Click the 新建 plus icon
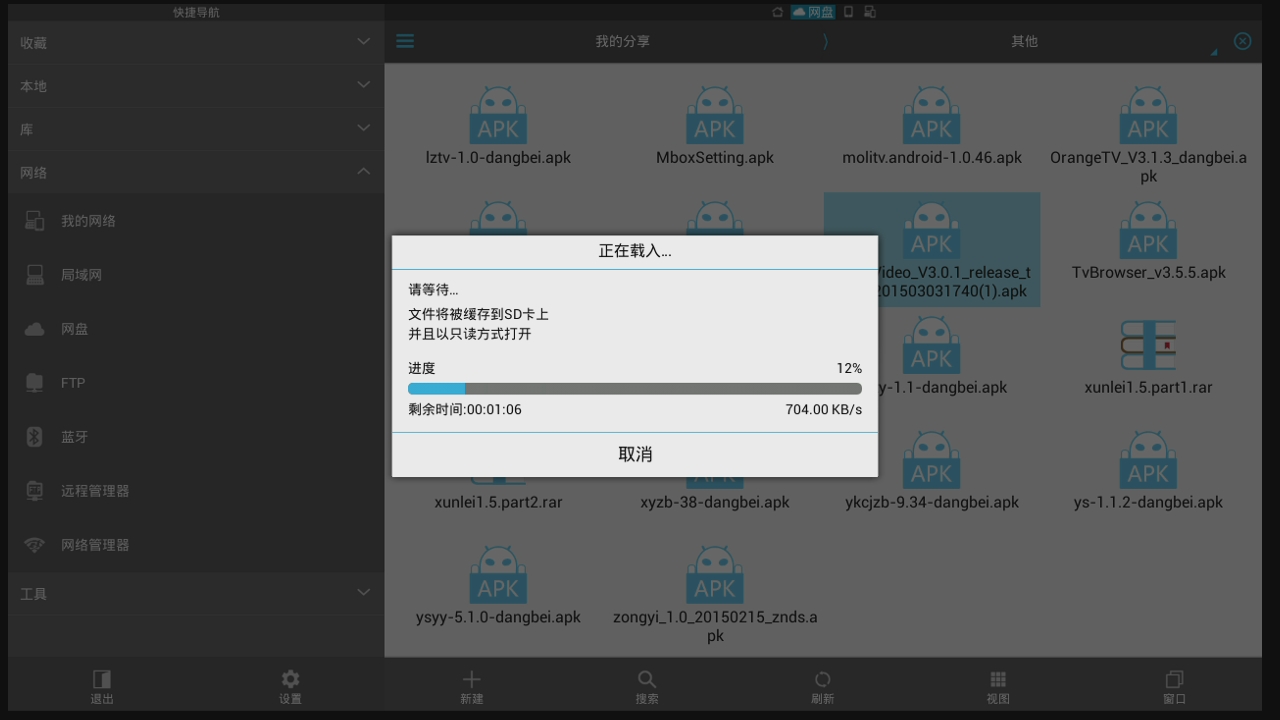 (472, 679)
